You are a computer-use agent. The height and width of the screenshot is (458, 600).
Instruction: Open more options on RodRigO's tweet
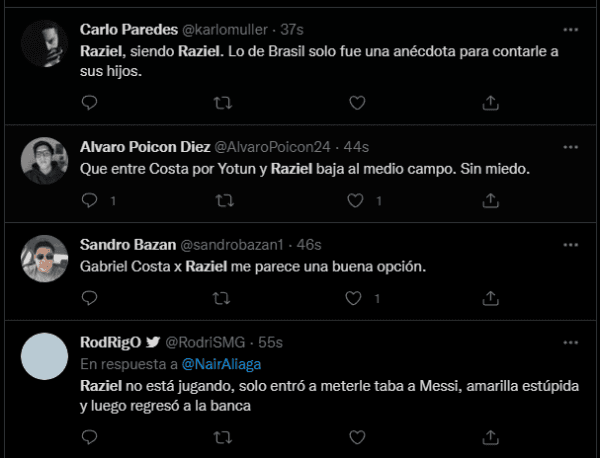570,343
